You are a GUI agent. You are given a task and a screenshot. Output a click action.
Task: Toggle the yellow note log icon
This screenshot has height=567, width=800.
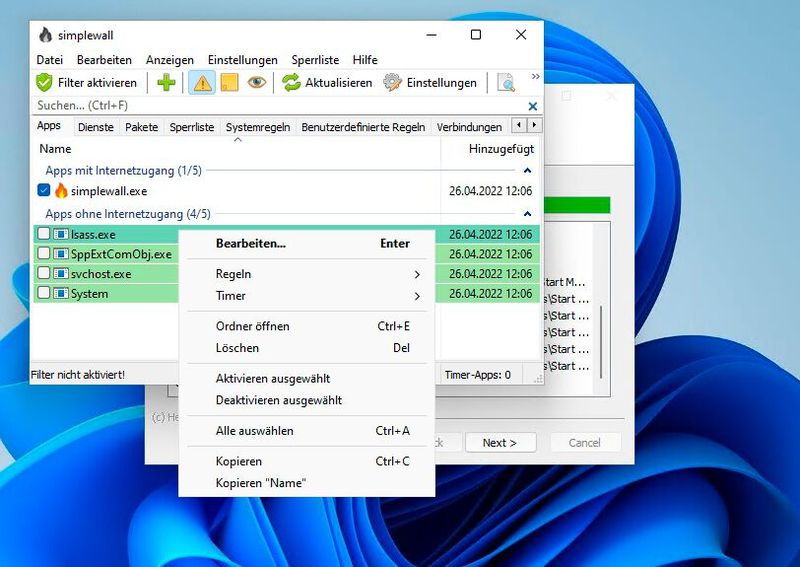[x=229, y=83]
